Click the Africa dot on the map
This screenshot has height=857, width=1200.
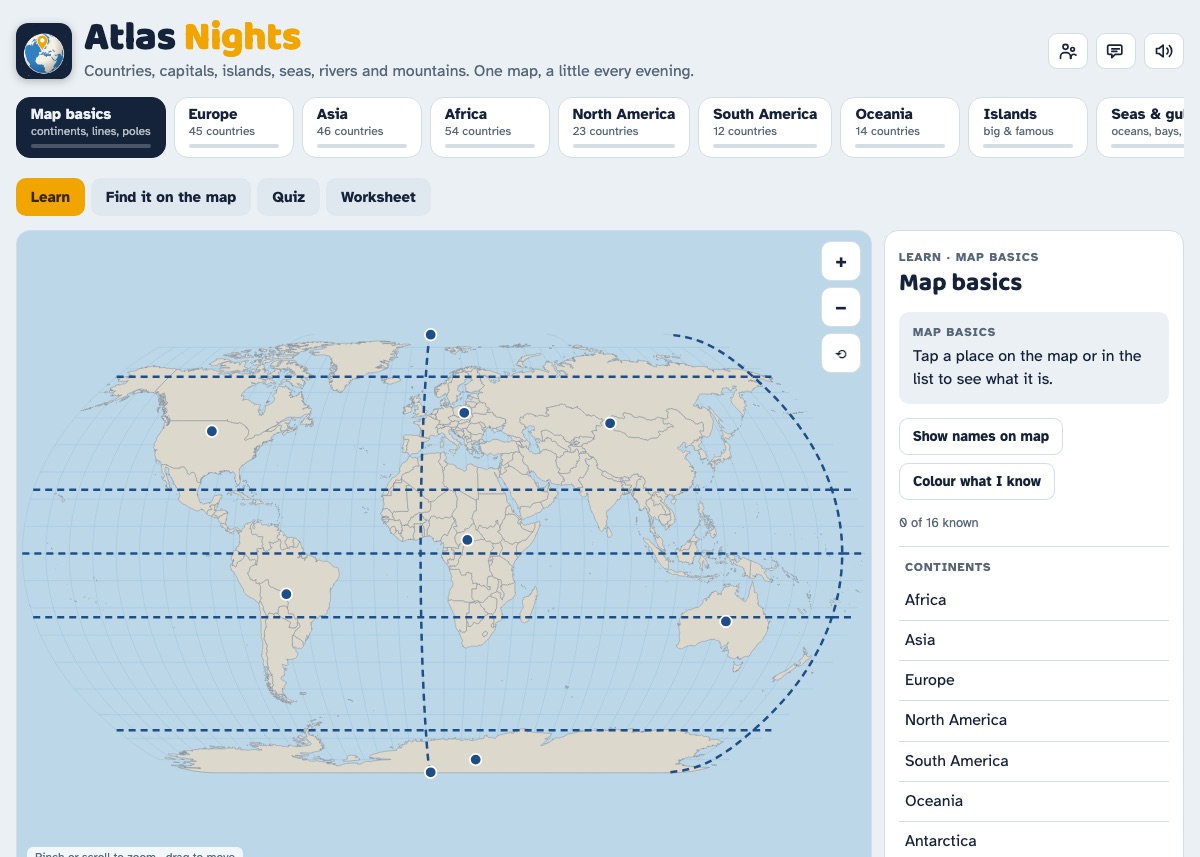pyautogui.click(x=467, y=540)
